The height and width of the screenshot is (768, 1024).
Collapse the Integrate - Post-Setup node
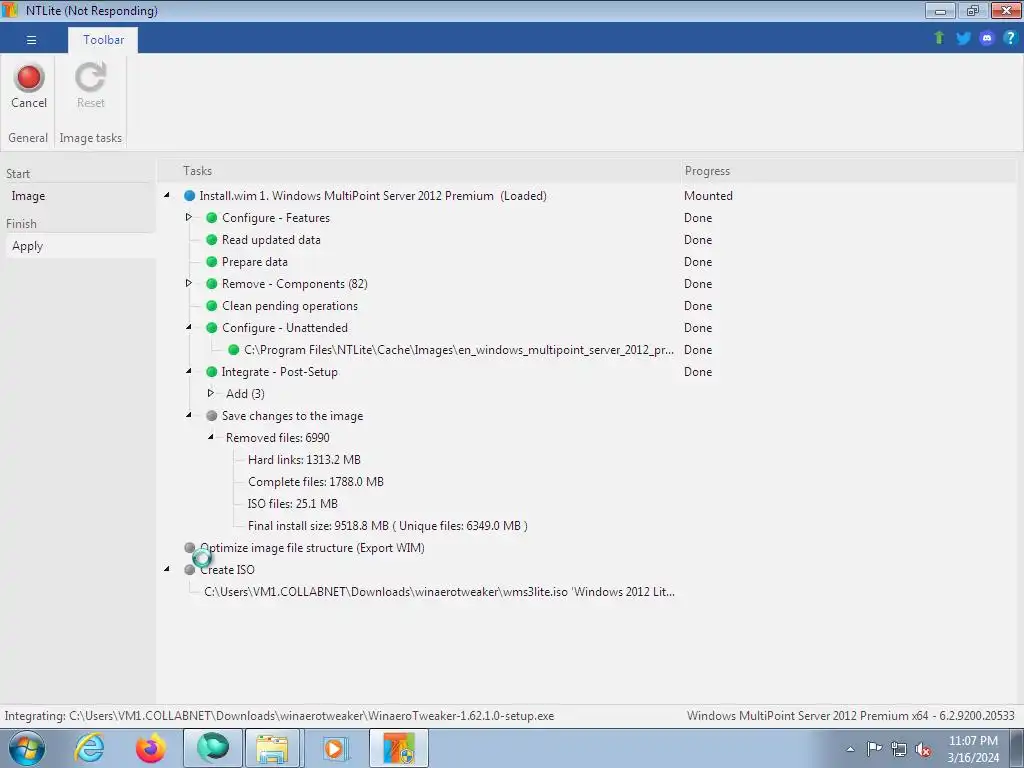(189, 371)
